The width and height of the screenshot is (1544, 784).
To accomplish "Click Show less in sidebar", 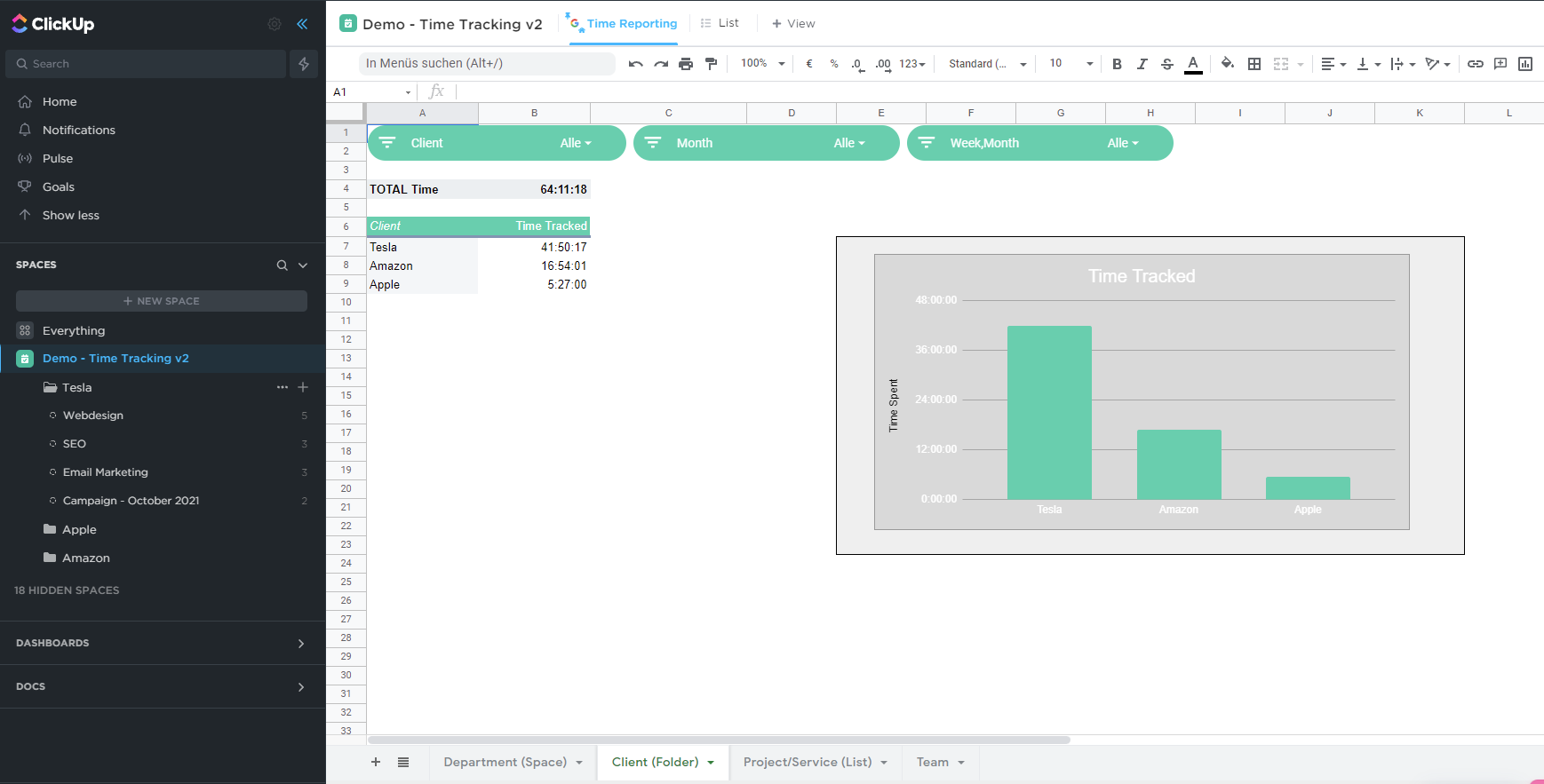I will 70,216.
